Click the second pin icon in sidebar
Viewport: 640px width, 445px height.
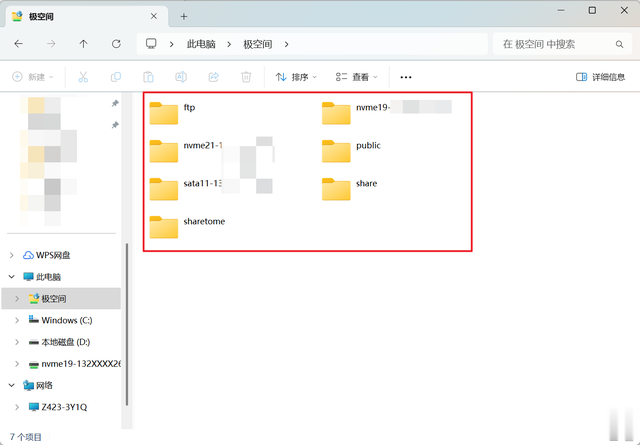click(115, 125)
